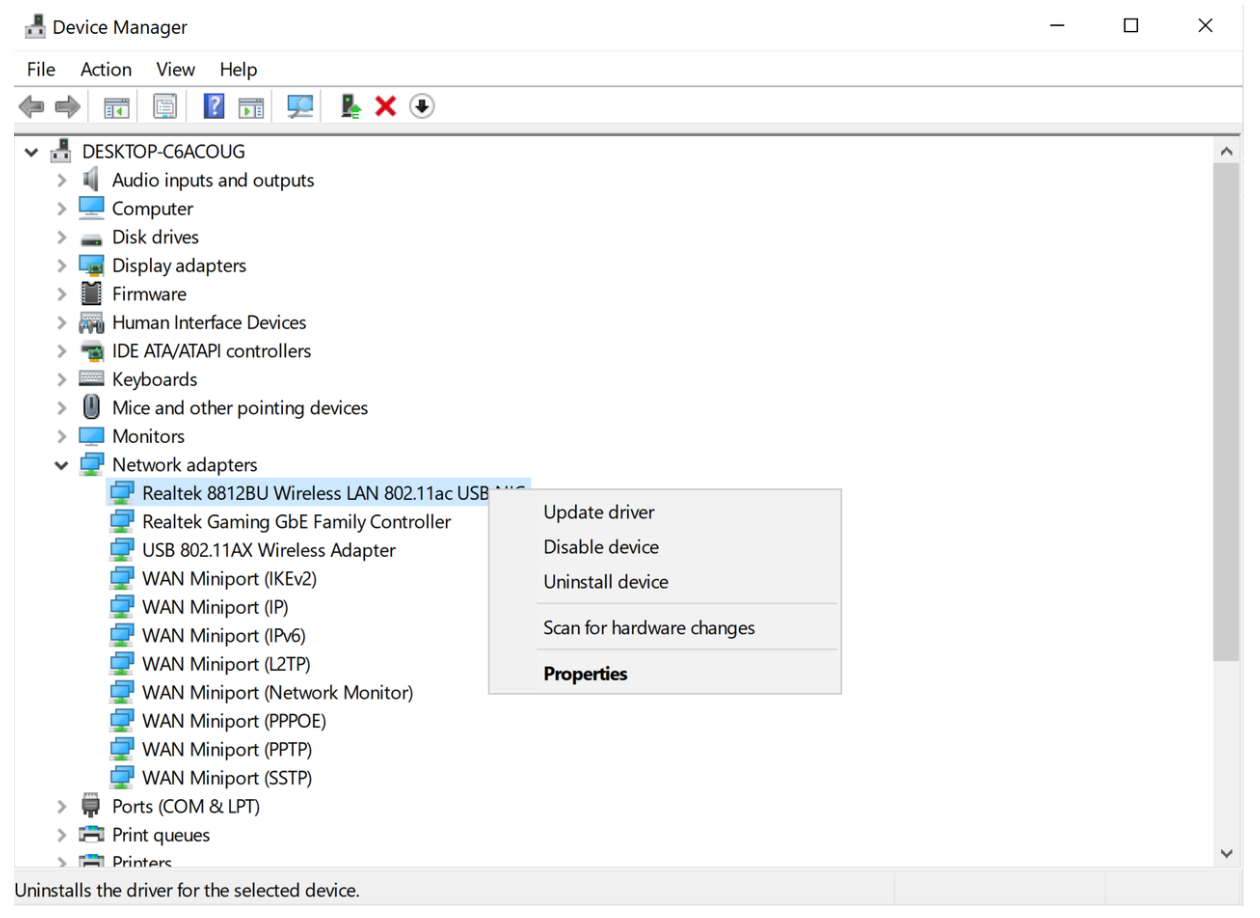The width and height of the screenshot is (1260, 918).
Task: Expand the Ports (COM & LPT) category
Action: tap(62, 807)
